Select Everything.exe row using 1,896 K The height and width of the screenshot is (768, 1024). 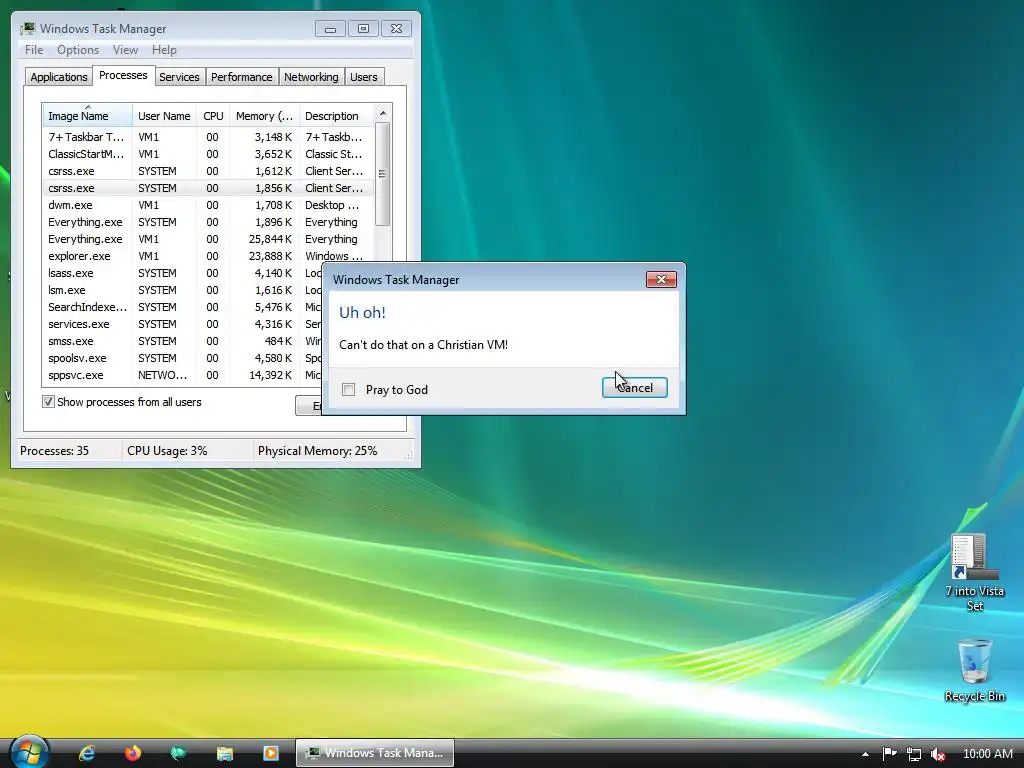[208, 222]
